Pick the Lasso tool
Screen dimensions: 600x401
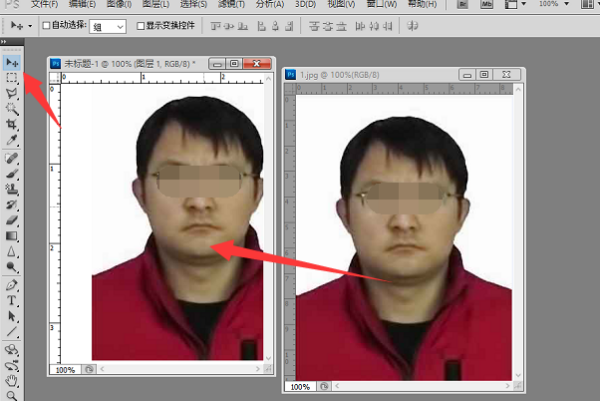(x=12, y=93)
